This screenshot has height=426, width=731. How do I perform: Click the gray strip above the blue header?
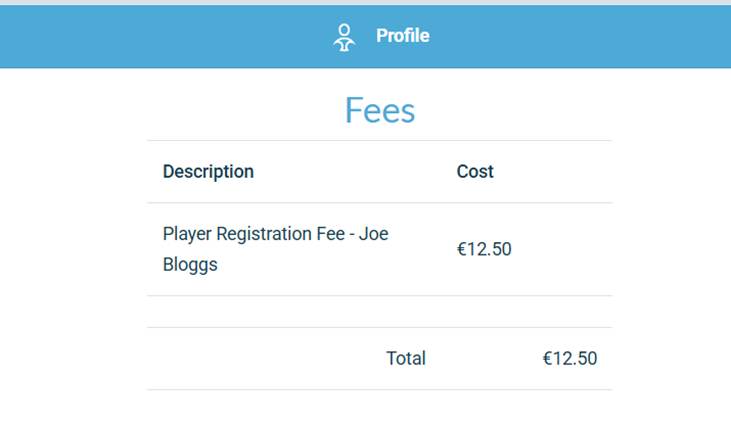click(x=365, y=2)
